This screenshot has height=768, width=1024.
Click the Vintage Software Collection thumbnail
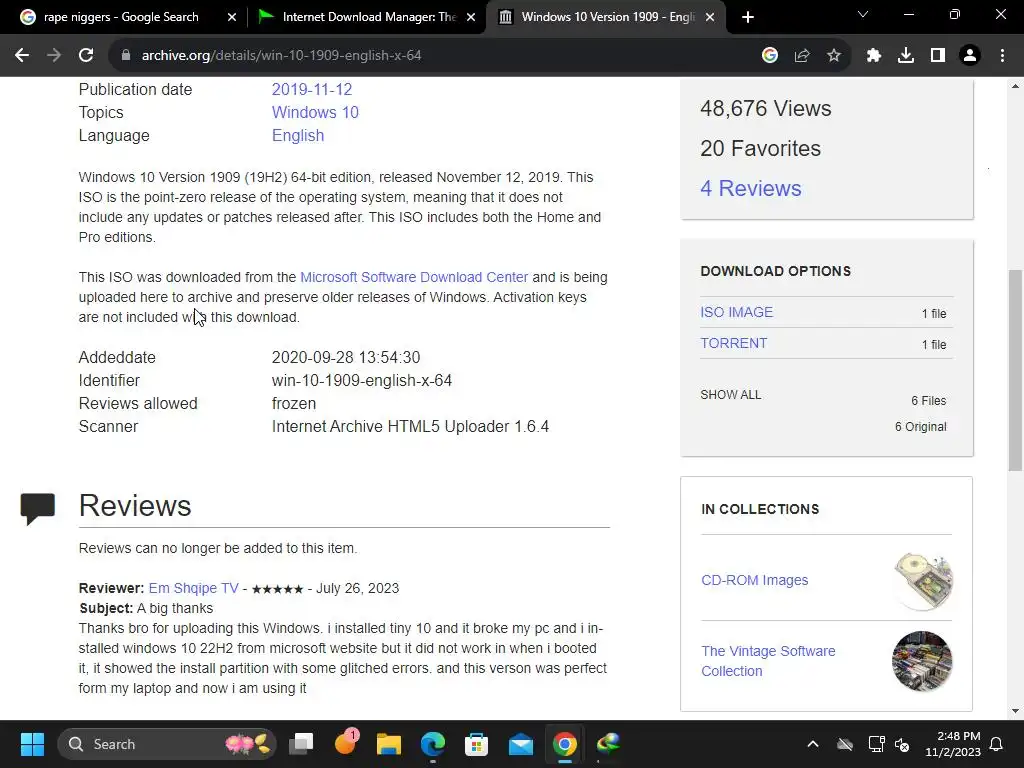[x=922, y=661]
